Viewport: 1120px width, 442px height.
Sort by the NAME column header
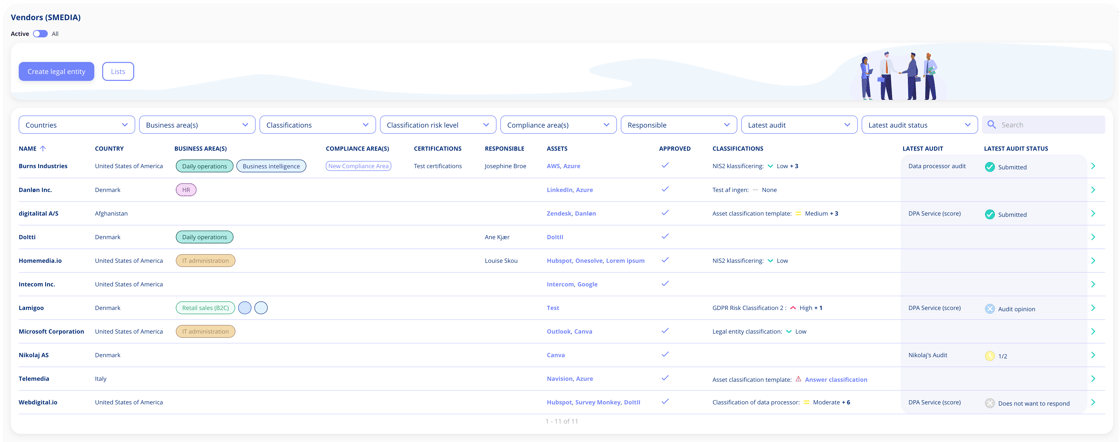pos(27,149)
